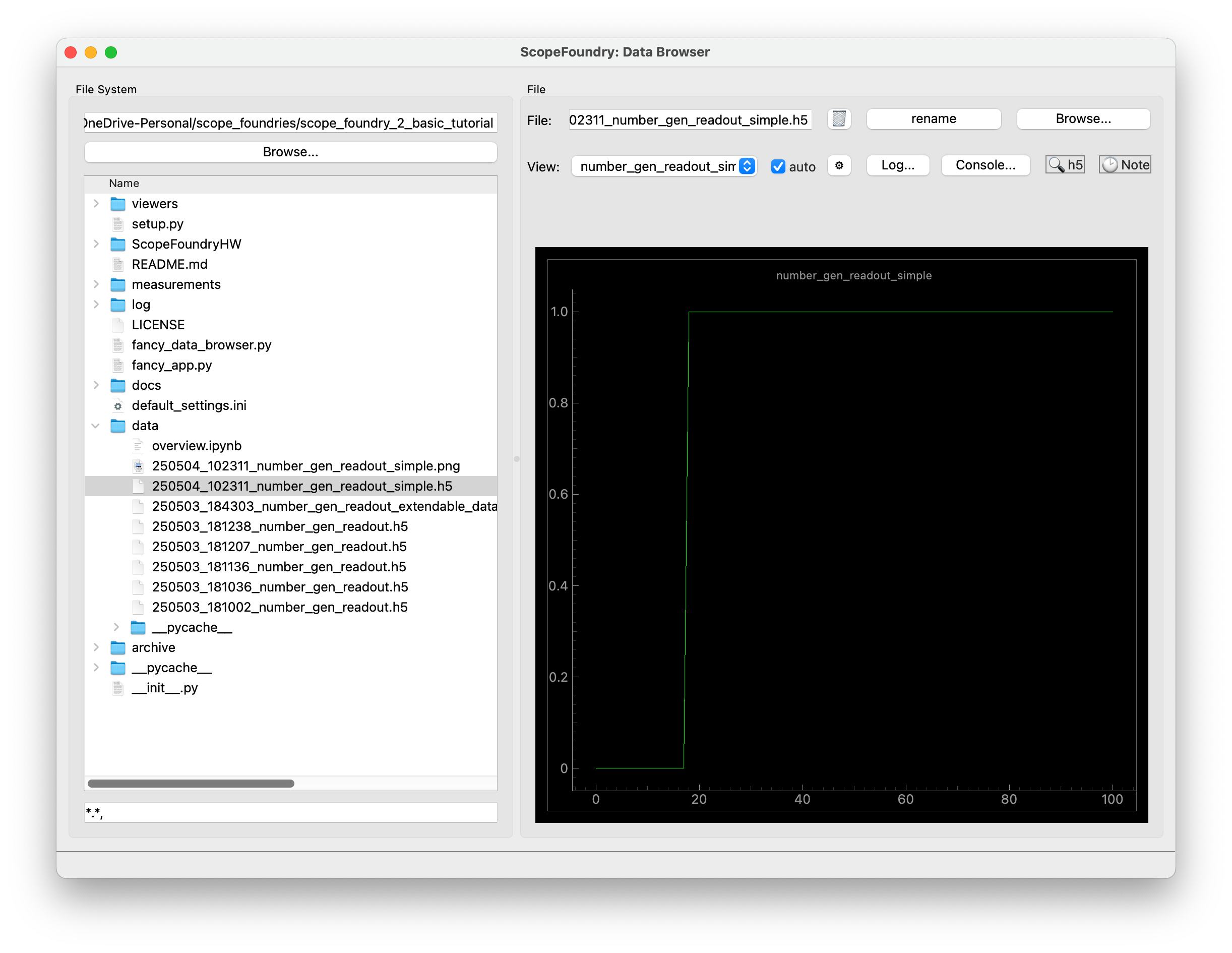This screenshot has width=1232, height=953.
Task: Open the Console... window
Action: tap(985, 165)
